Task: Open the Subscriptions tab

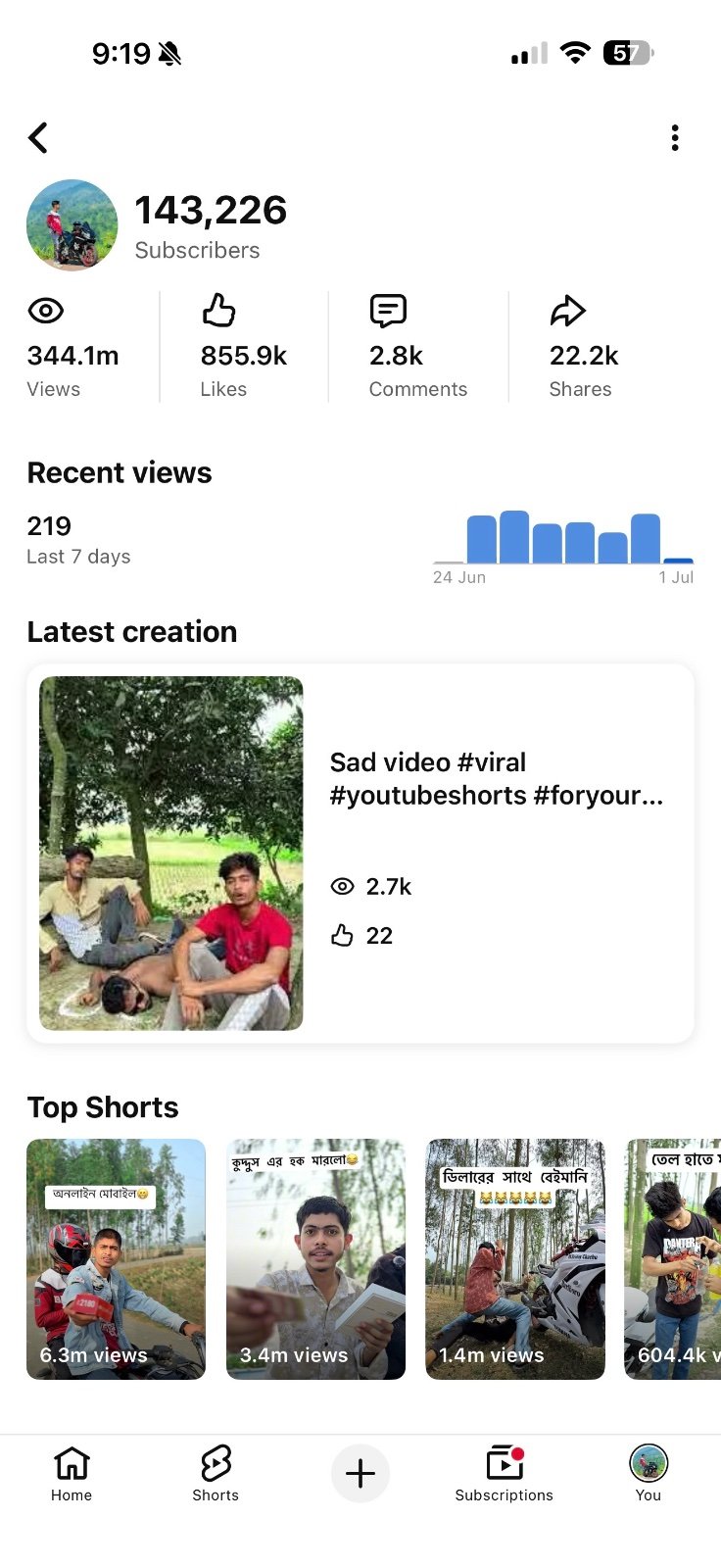Action: tap(505, 1473)
